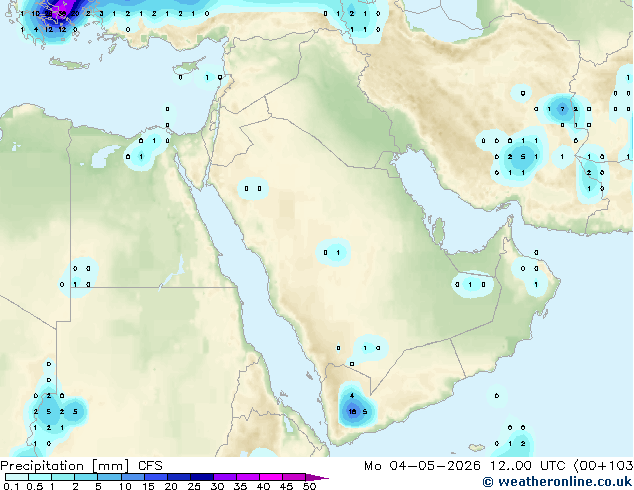Viewport: 634px width, 490px height.
Task: Select the 0.1–0.5 mm legend color box
Action: 17,477
